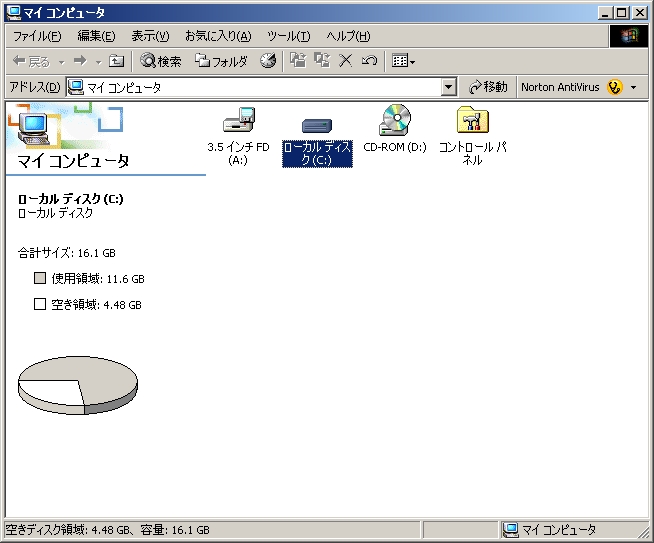Click the 合計サイズ: 16.1 GB text
Image resolution: width=654 pixels, height=543 pixels.
coord(67,253)
